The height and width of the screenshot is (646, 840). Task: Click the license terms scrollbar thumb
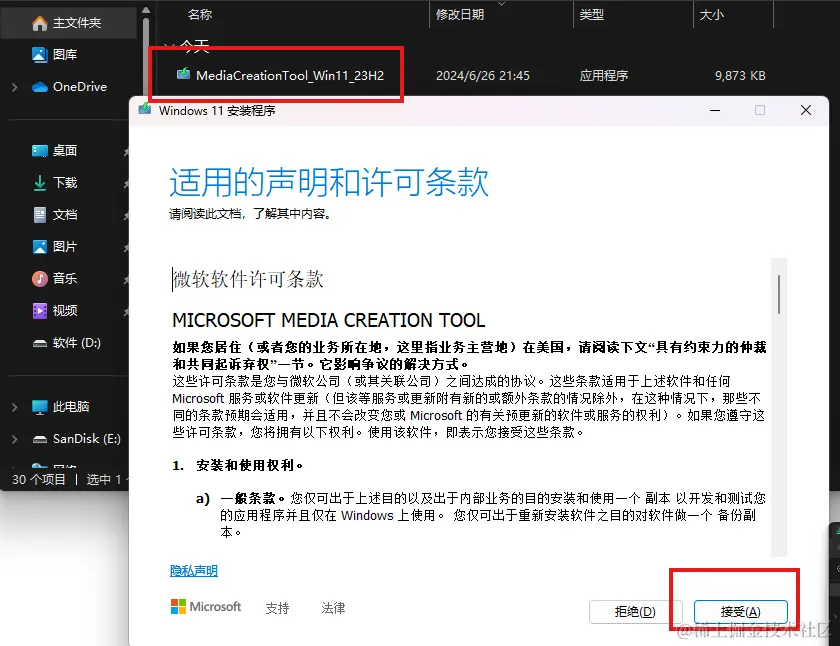point(779,294)
